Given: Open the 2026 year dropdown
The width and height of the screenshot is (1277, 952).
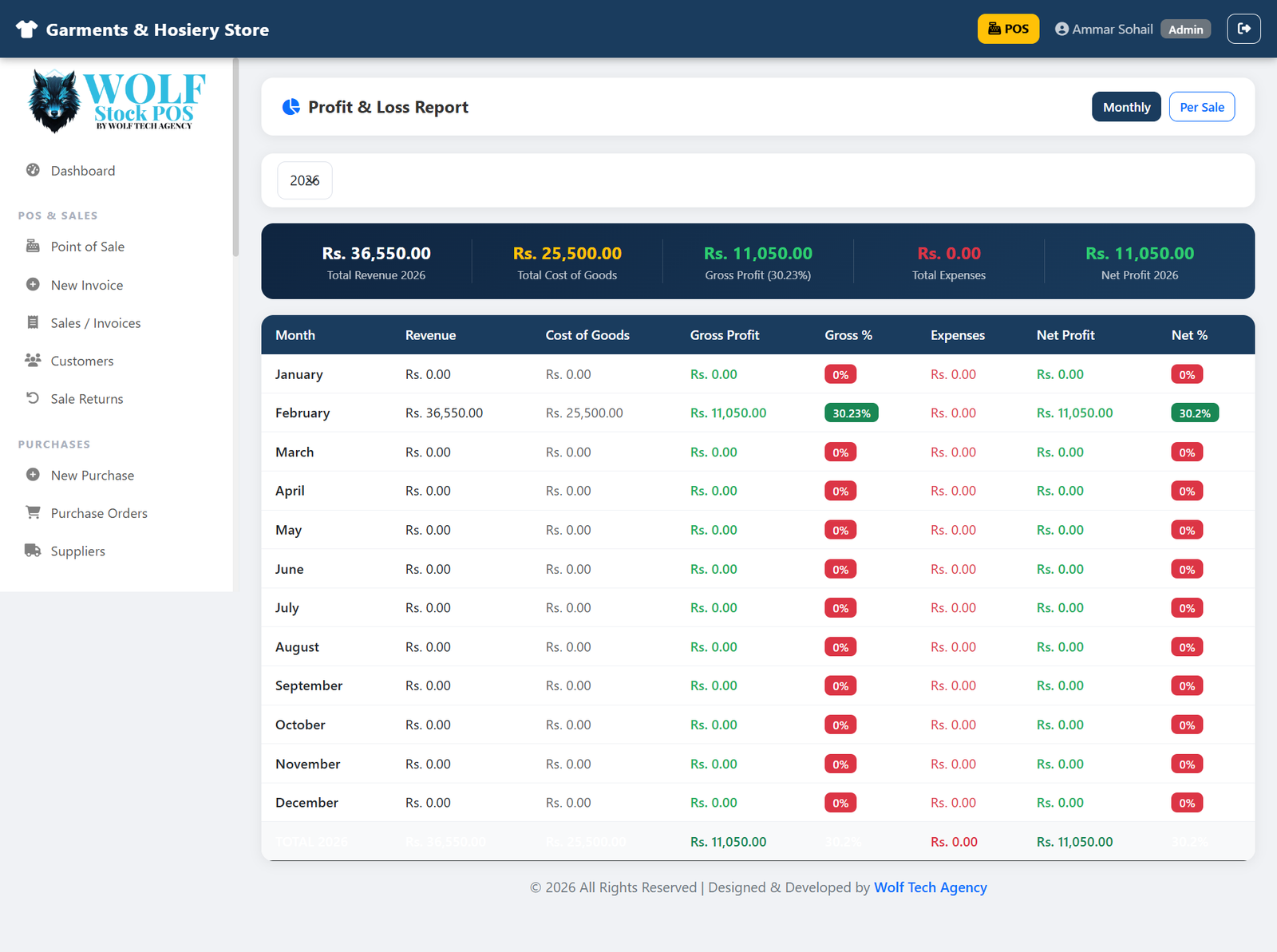Looking at the screenshot, I should [x=305, y=180].
